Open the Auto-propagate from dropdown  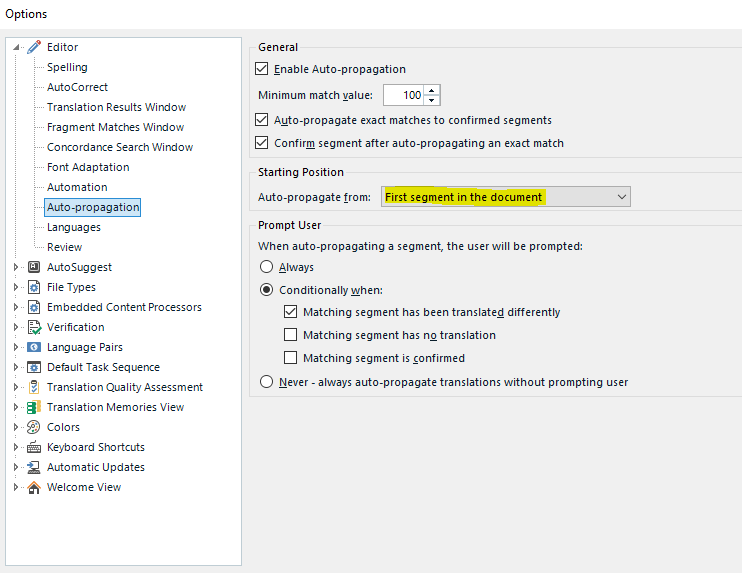(621, 197)
